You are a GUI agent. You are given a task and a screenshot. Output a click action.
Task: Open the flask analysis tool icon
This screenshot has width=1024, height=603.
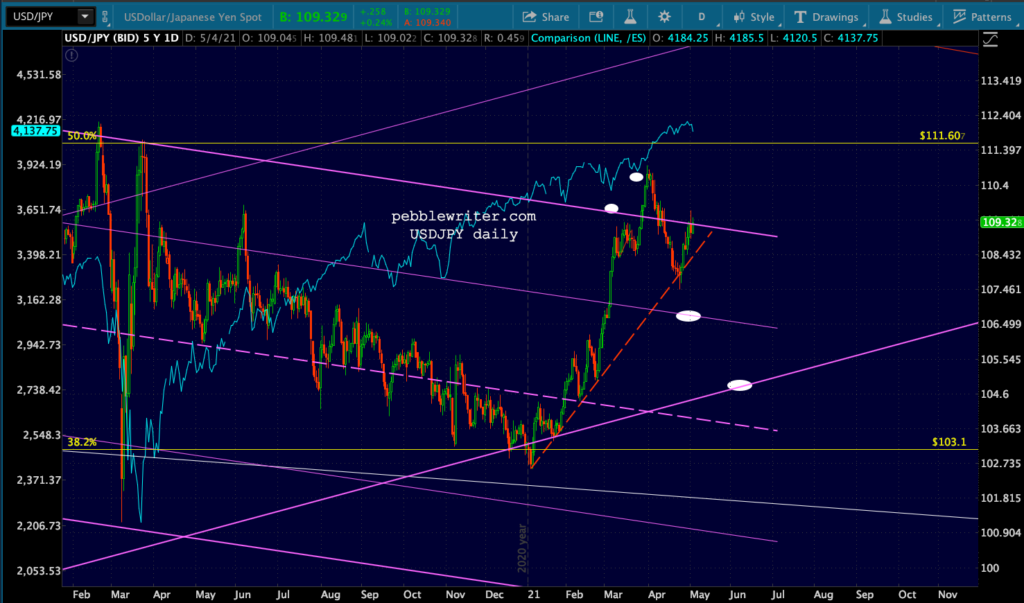tap(631, 17)
